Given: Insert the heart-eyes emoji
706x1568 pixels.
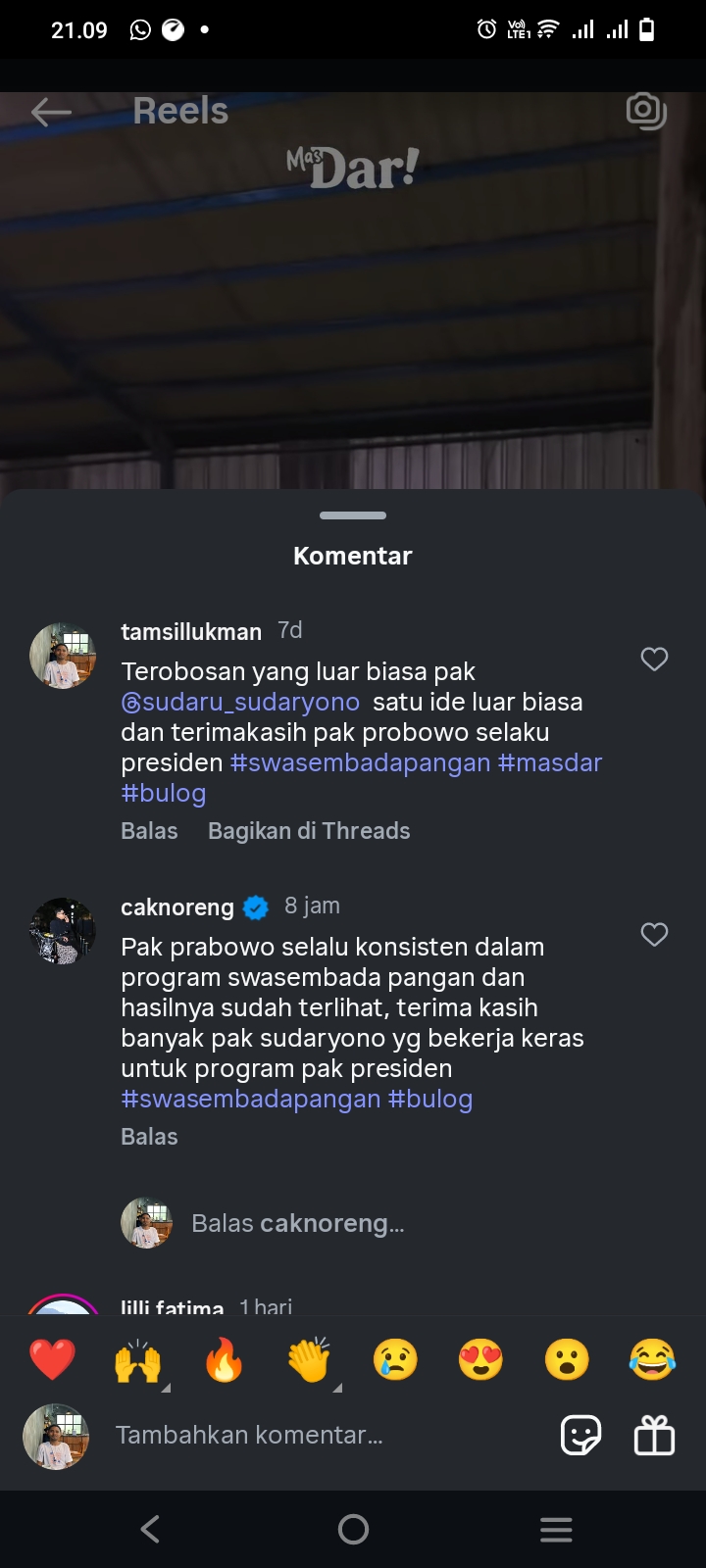Looking at the screenshot, I should pos(480,1360).
